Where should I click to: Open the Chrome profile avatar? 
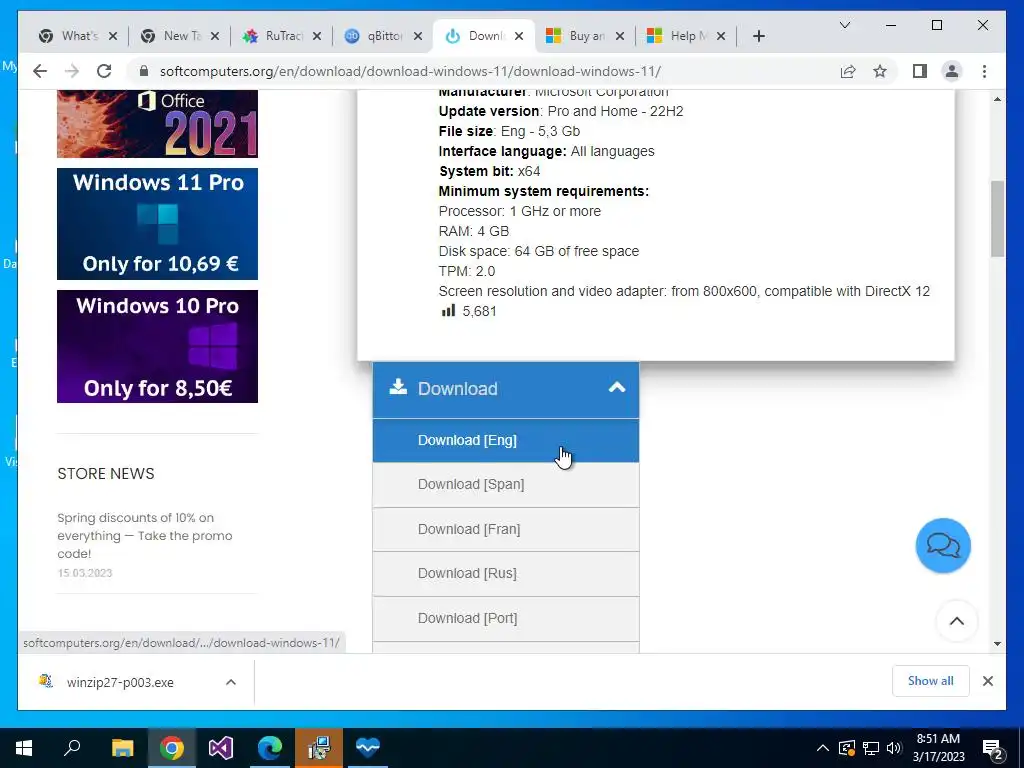click(x=952, y=71)
